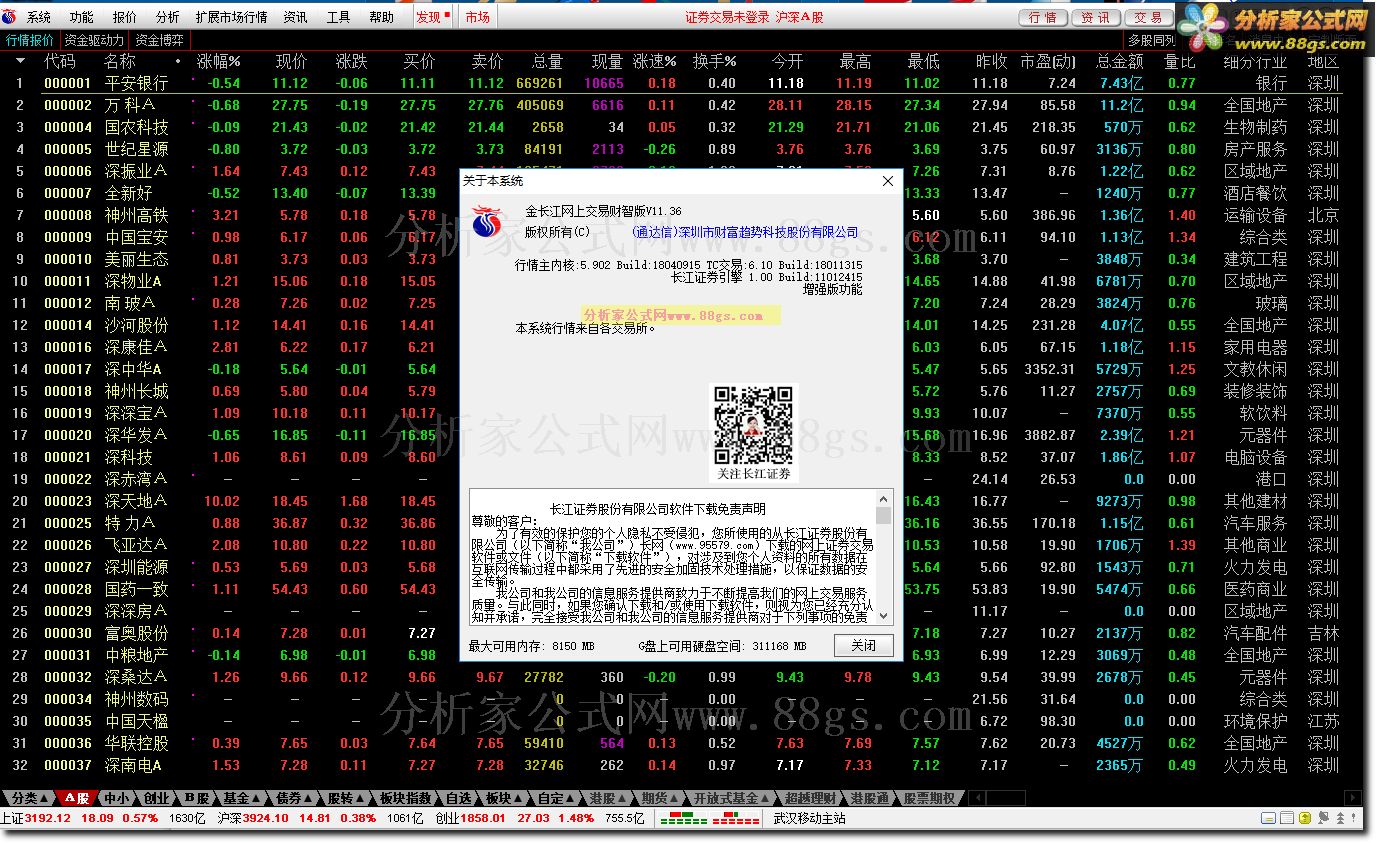Open the 资讯 menu in the menu bar
The height and width of the screenshot is (843, 1377).
295,17
